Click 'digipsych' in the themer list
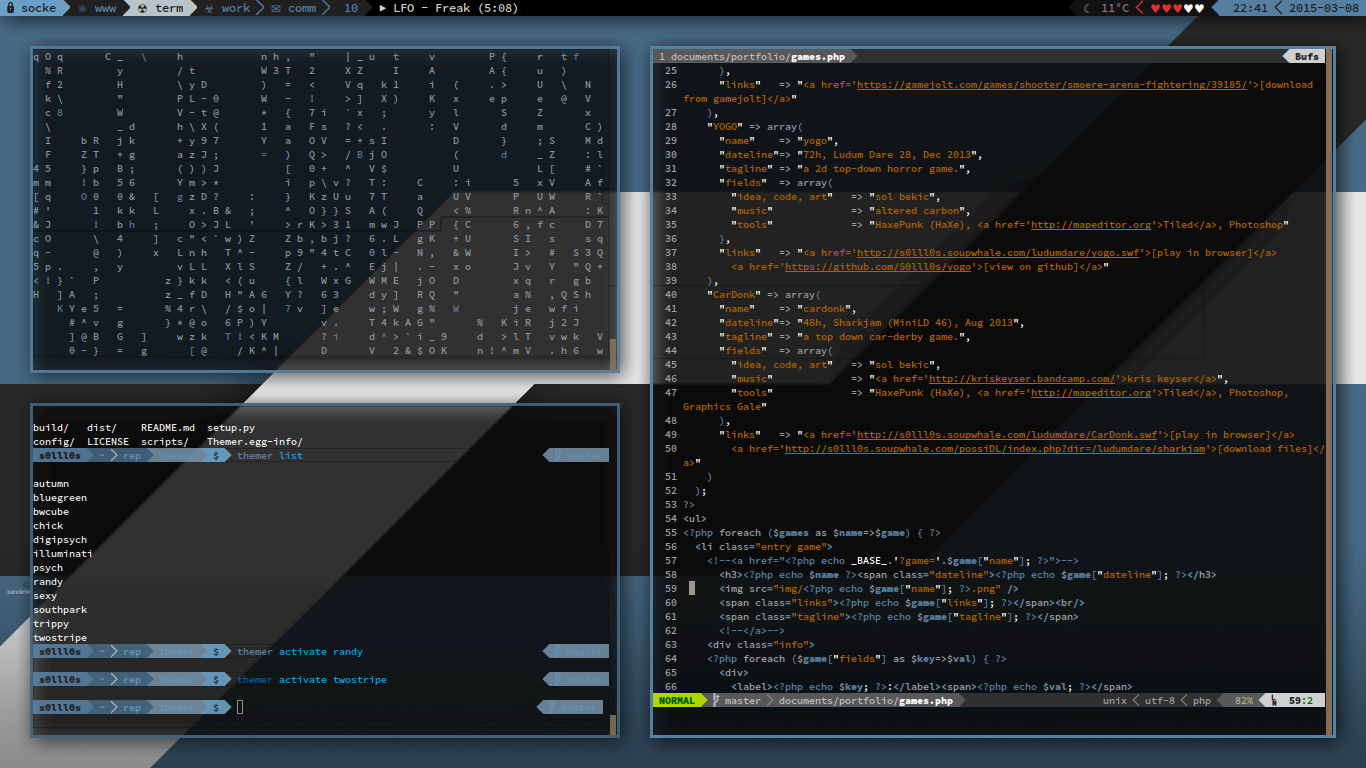Image resolution: width=1366 pixels, height=768 pixels. (x=60, y=540)
